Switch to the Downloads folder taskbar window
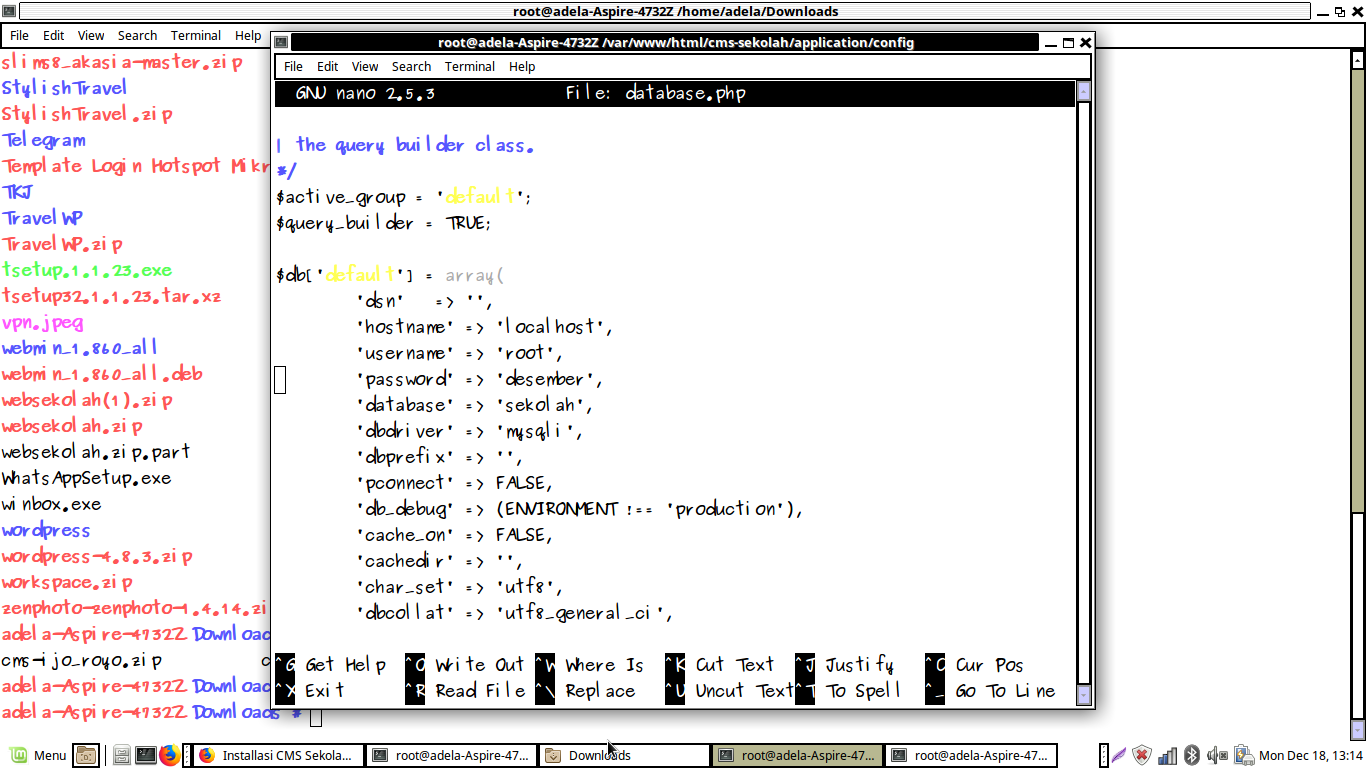This screenshot has height=768, width=1366. 623,755
